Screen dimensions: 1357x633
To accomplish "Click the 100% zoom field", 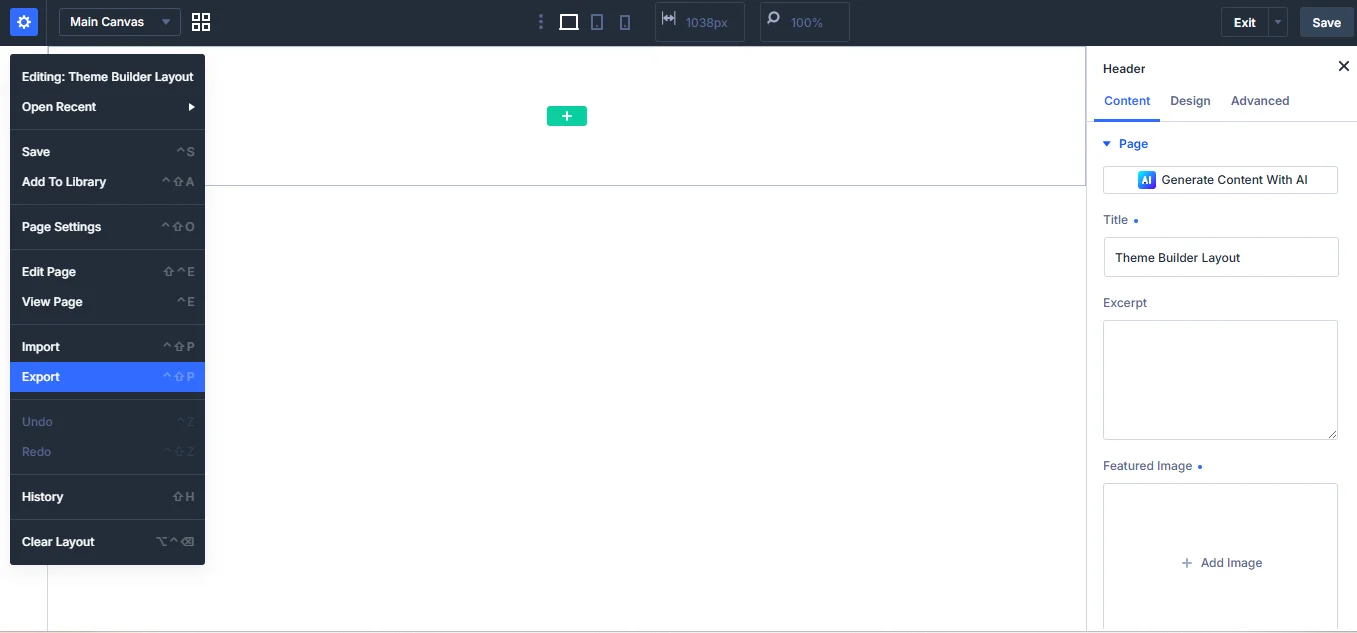I will (x=805, y=22).
